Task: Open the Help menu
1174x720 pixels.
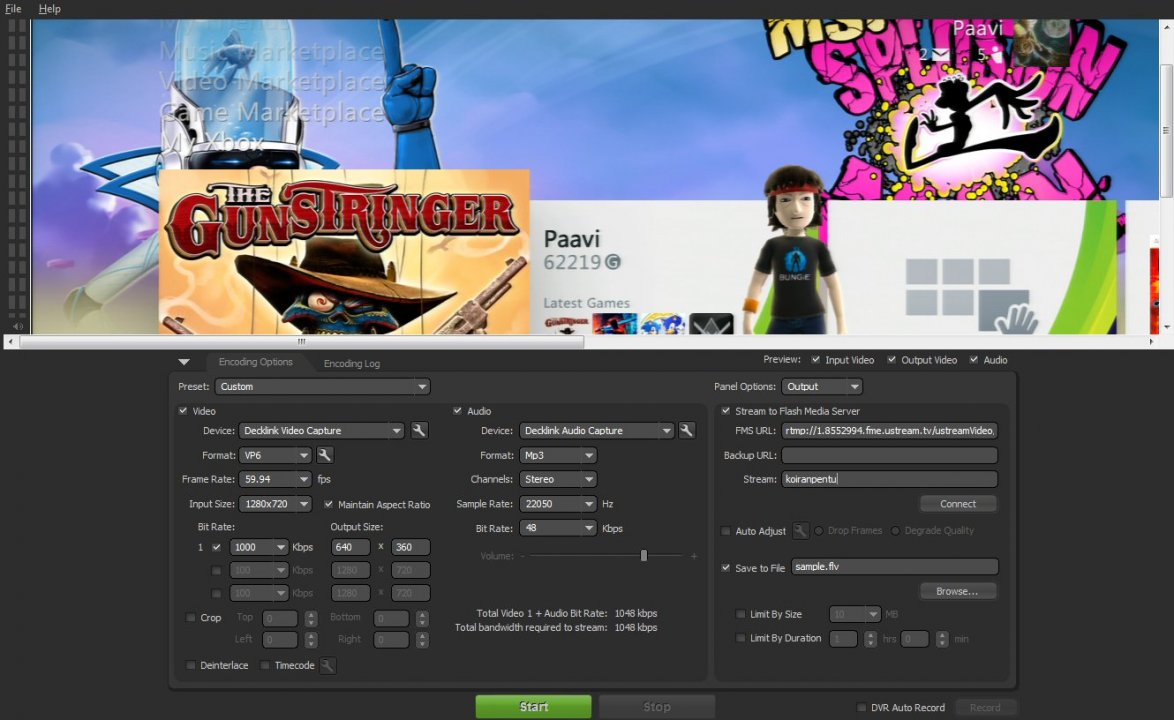Action: tap(49, 8)
